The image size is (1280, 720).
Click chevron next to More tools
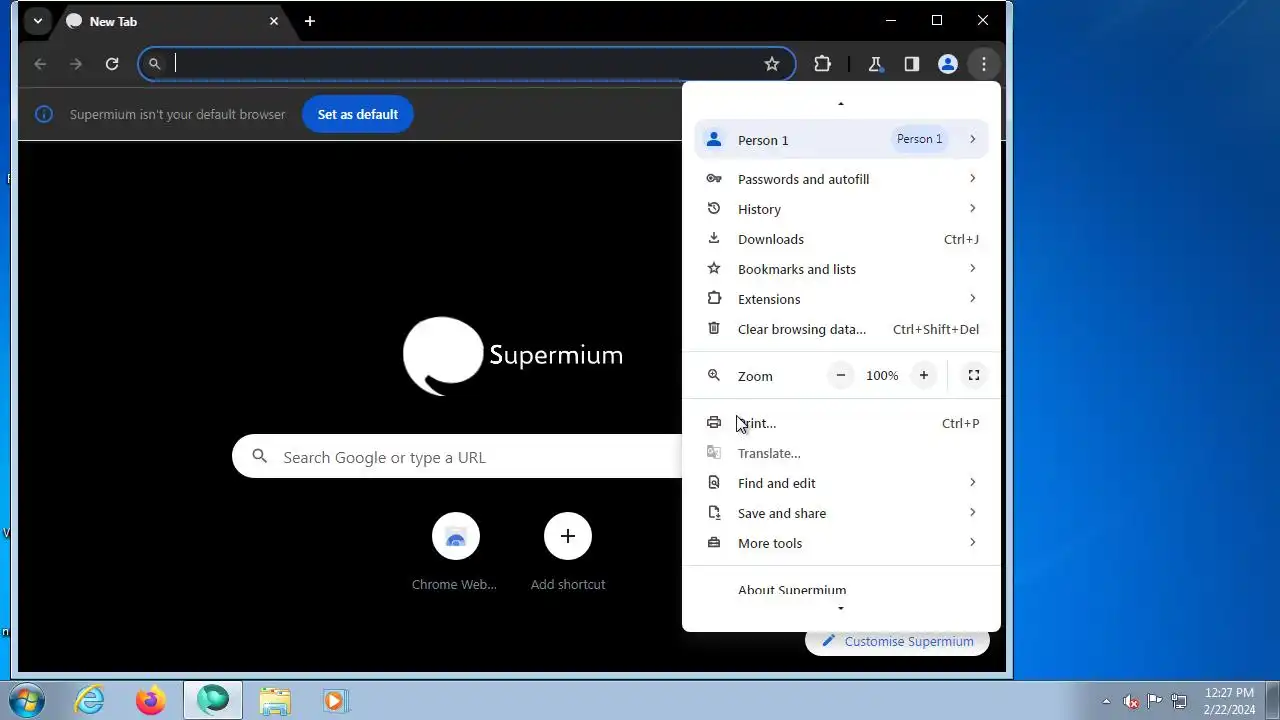coord(972,542)
